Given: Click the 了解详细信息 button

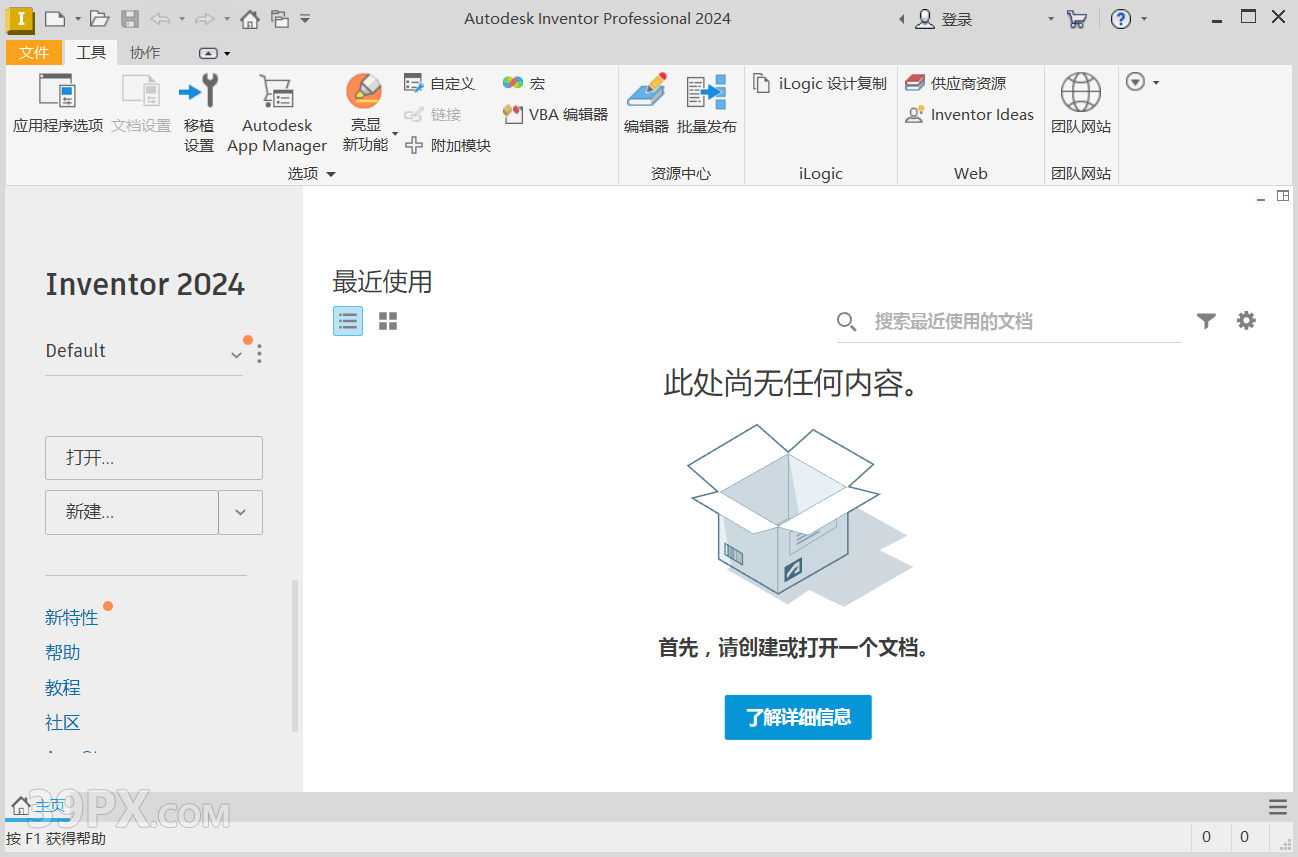Looking at the screenshot, I should click(798, 717).
